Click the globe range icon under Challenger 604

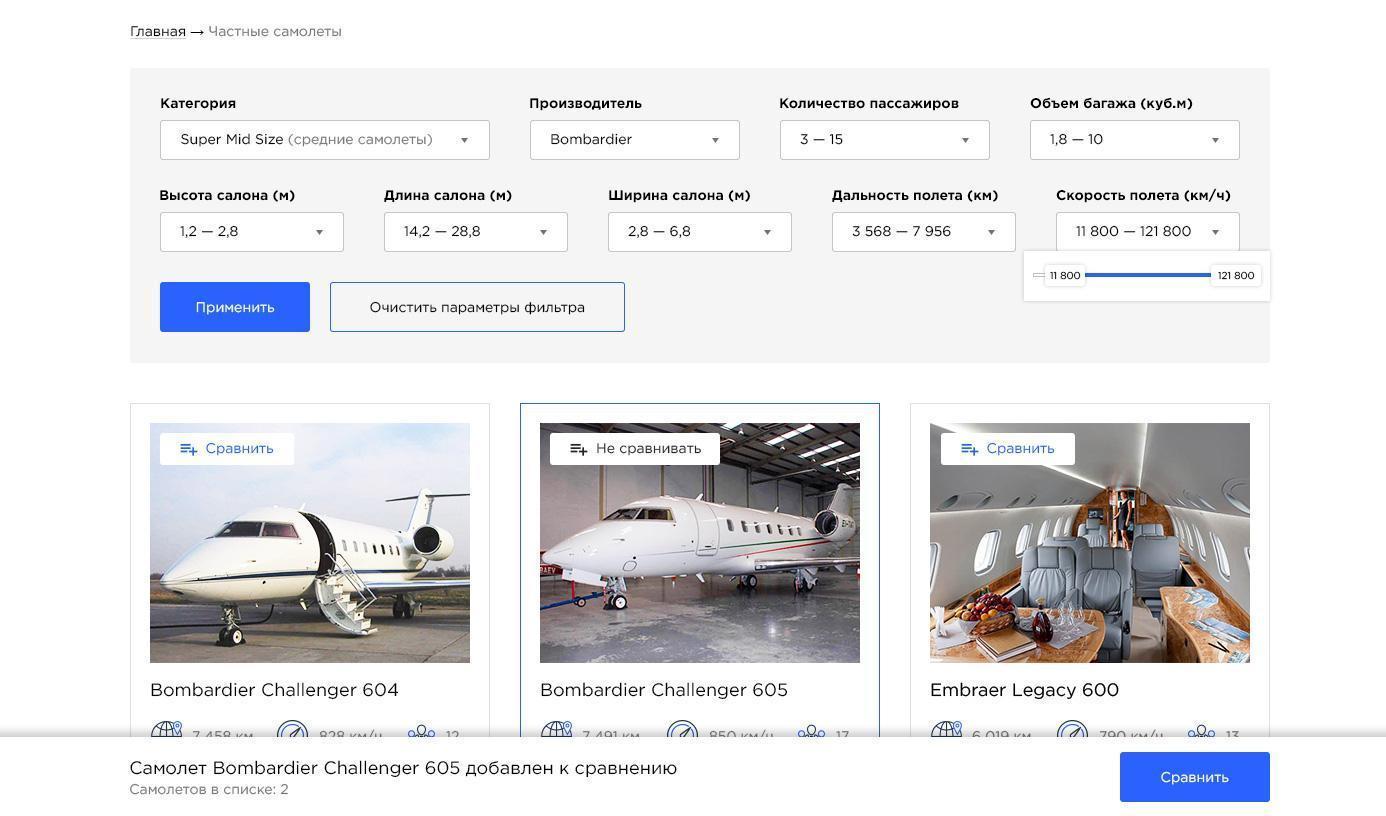tap(166, 731)
